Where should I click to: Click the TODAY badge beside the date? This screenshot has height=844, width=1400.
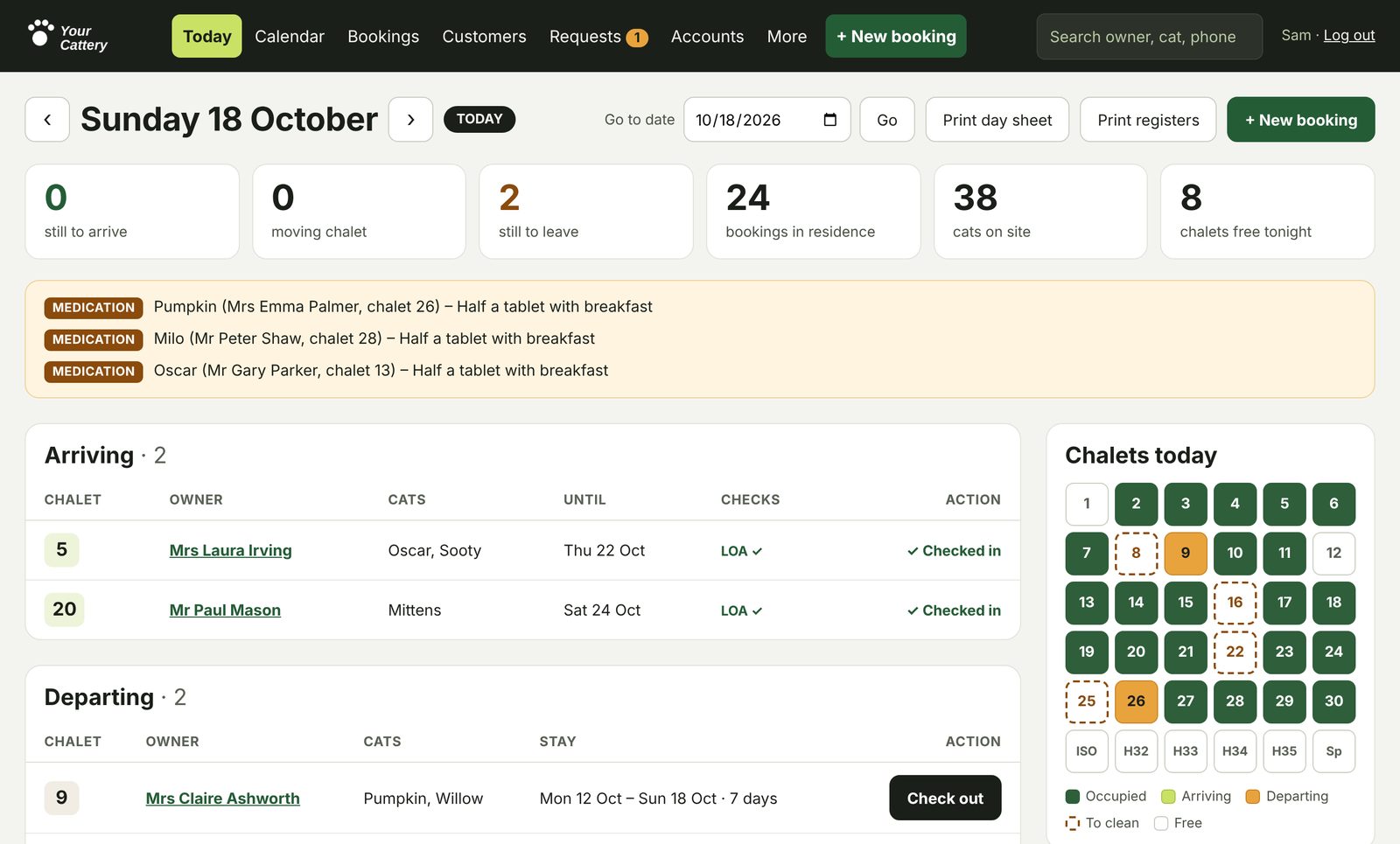click(479, 119)
